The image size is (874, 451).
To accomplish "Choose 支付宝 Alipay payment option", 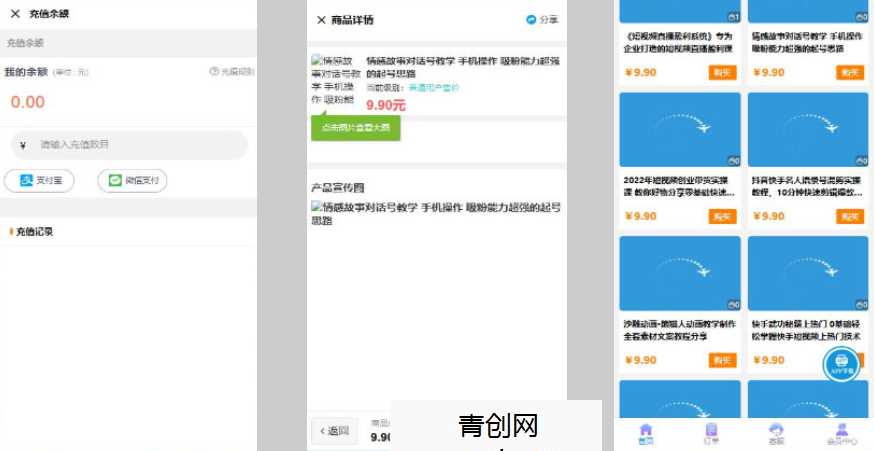I will [x=39, y=181].
